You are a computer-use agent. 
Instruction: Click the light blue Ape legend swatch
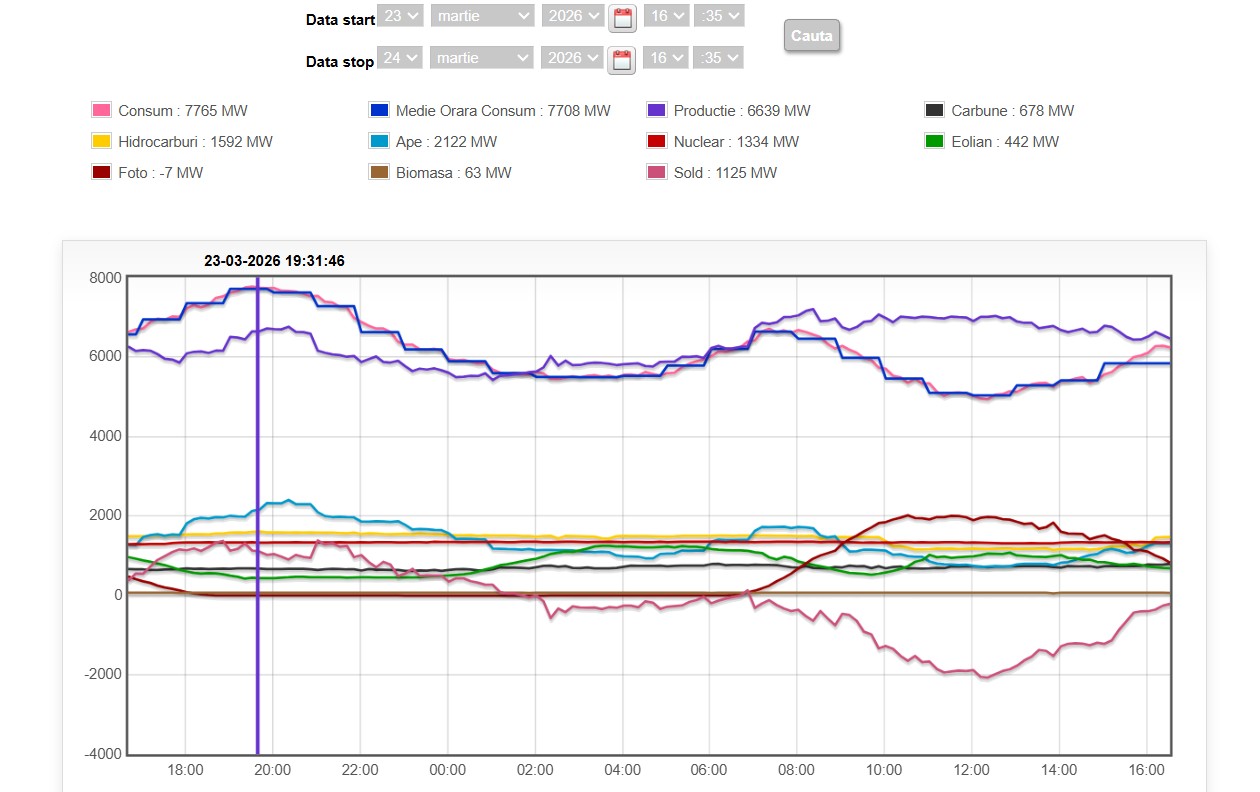tap(379, 142)
